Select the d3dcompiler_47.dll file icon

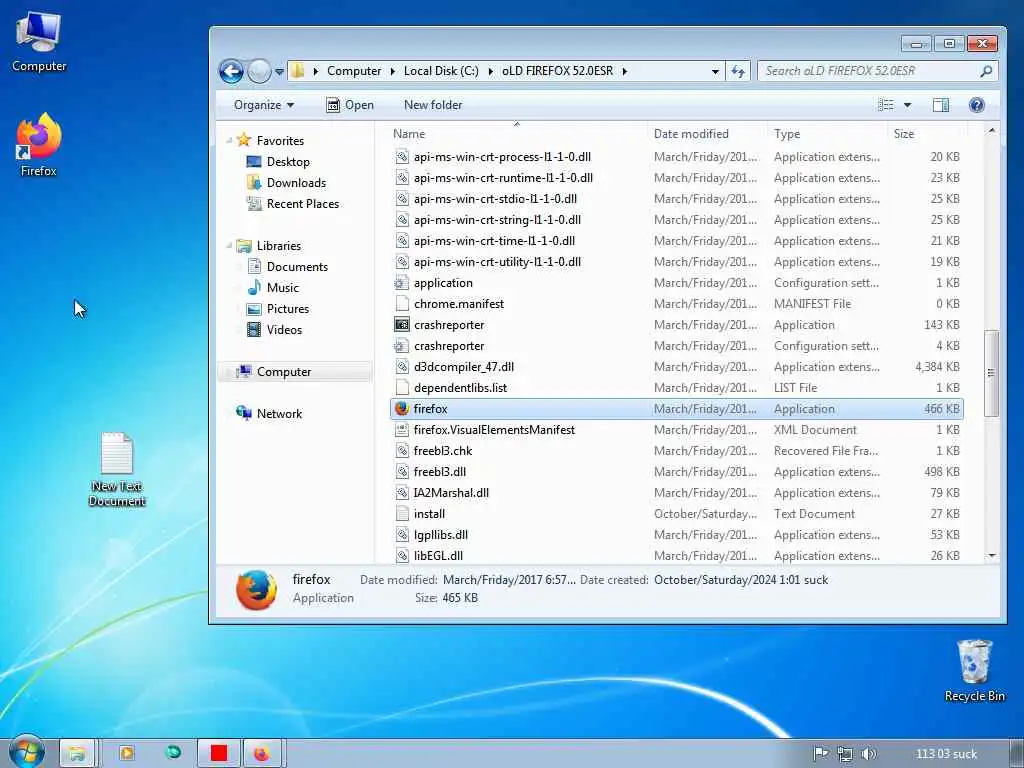point(402,366)
